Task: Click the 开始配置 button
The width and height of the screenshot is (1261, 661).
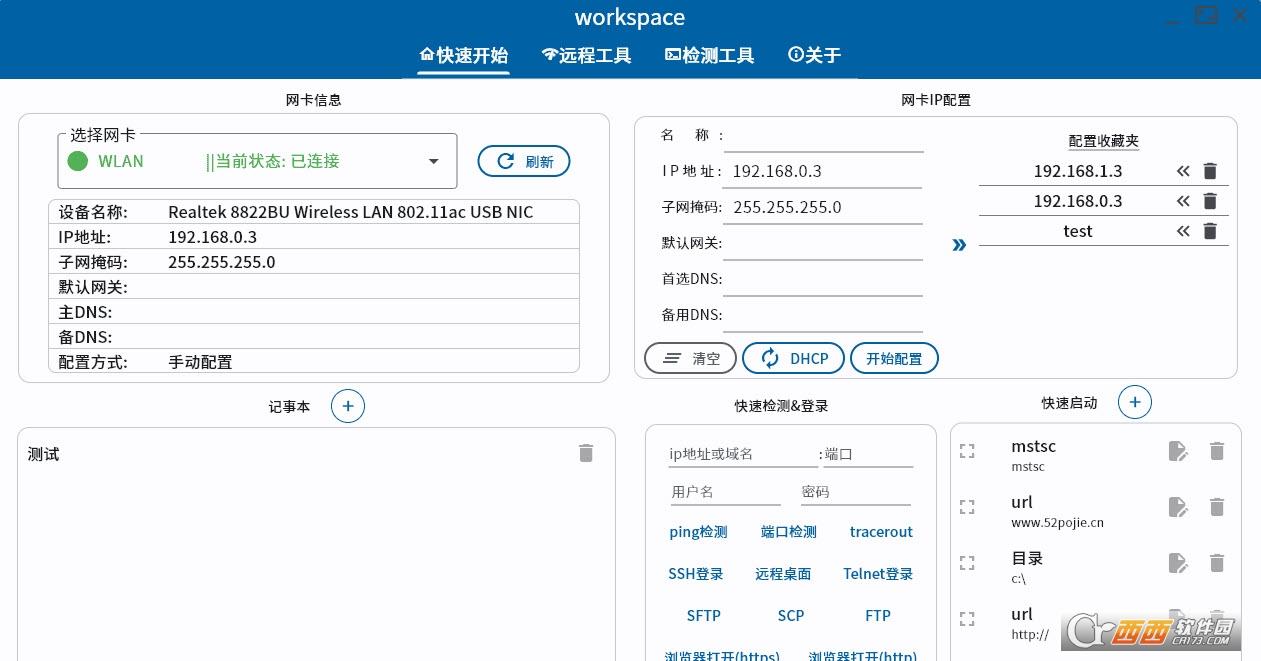Action: [894, 358]
